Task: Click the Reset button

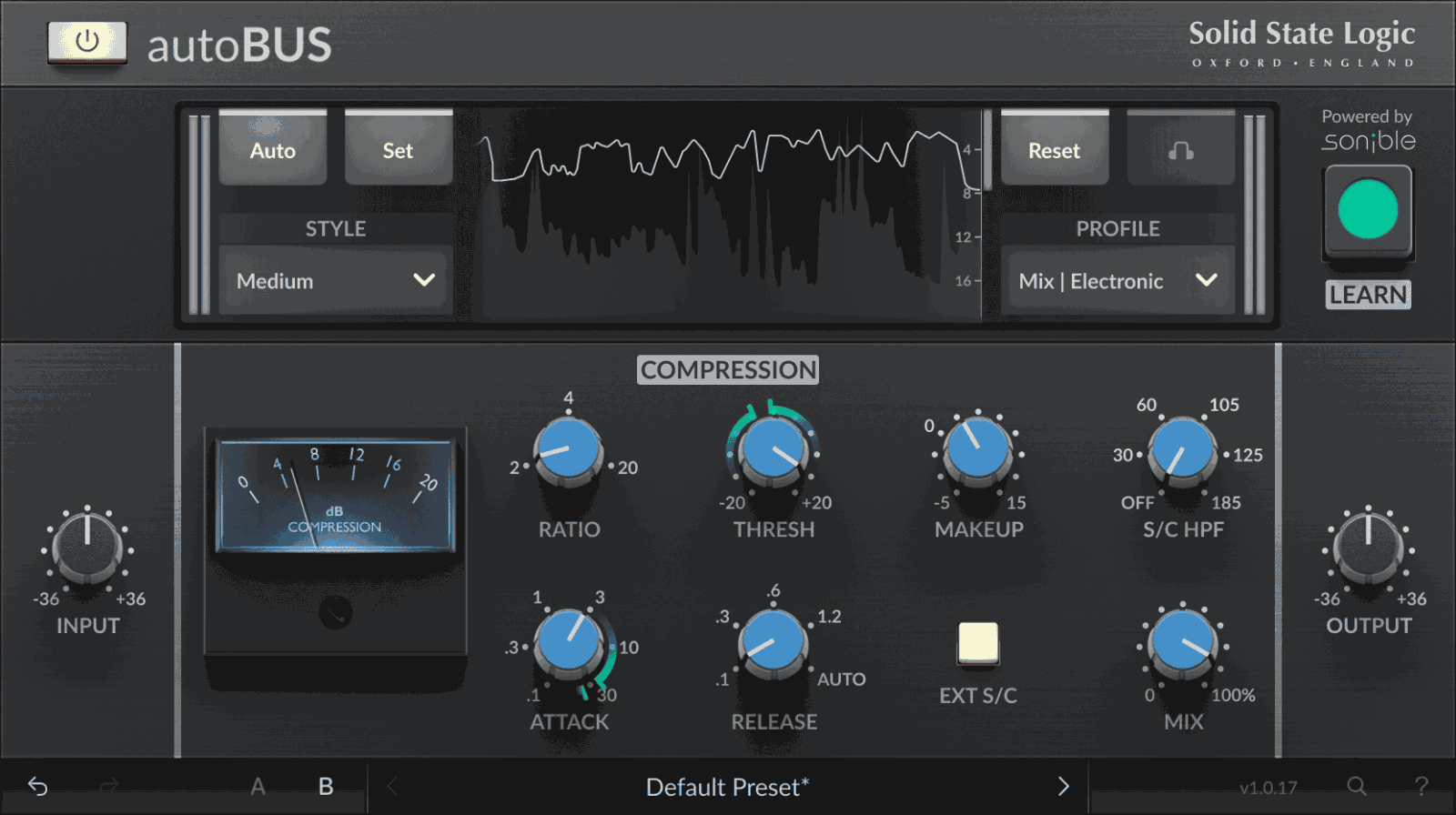Action: pyautogui.click(x=1055, y=149)
